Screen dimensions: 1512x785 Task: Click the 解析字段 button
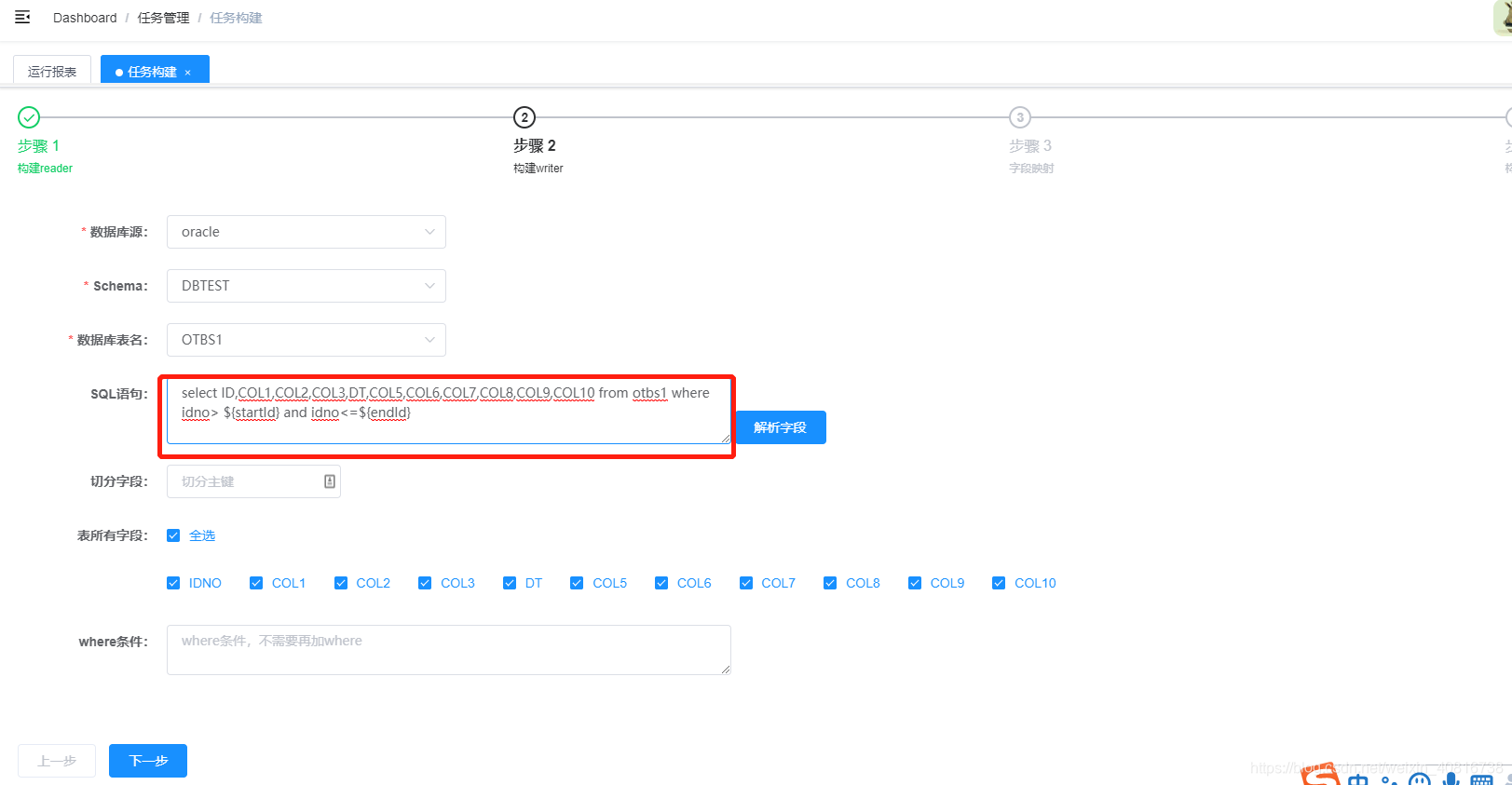coord(781,427)
